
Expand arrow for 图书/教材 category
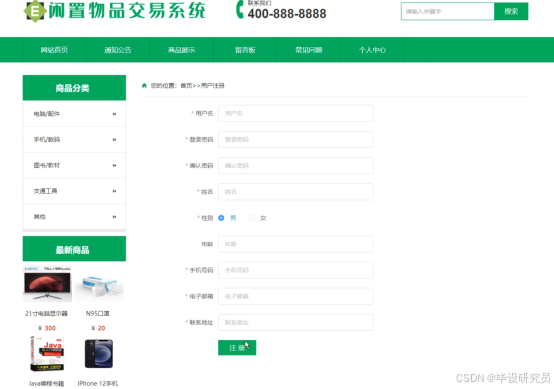(x=114, y=165)
